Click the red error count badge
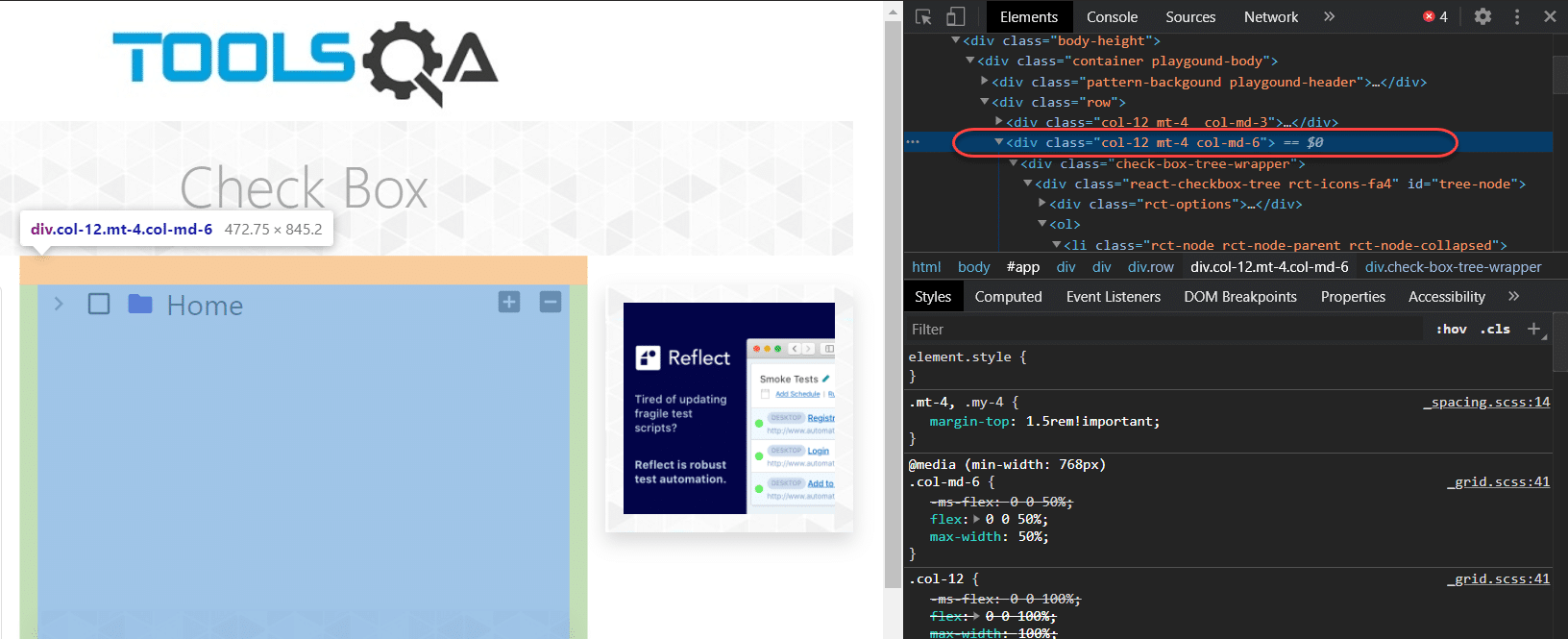The width and height of the screenshot is (1568, 639). (1435, 16)
